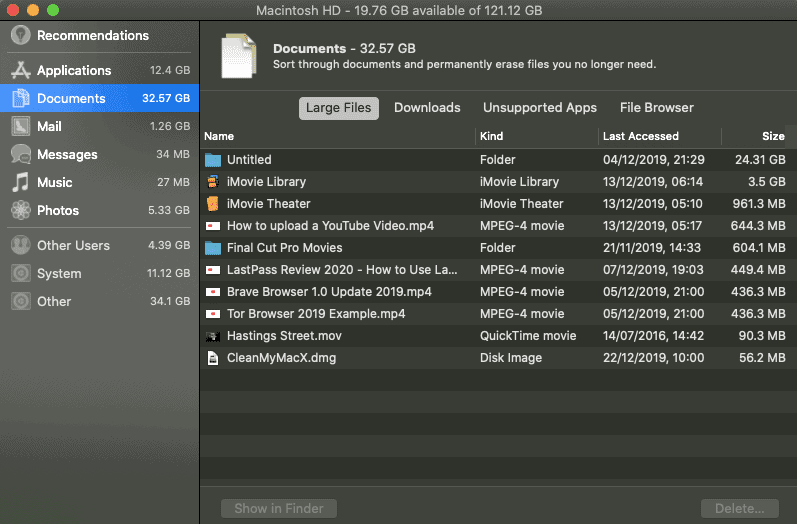Sort list by Kind column header
The width and height of the screenshot is (797, 524).
(x=491, y=136)
